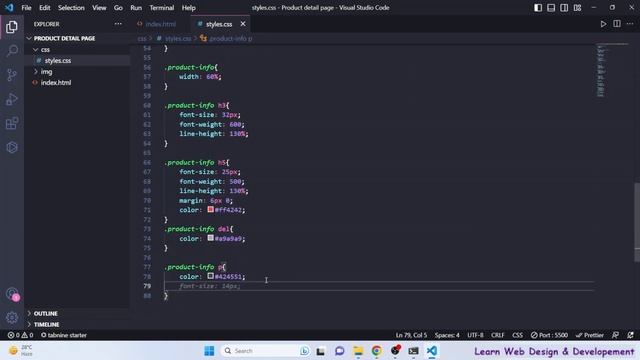This screenshot has height=360, width=640.
Task: Open the Run menu
Action: click(x=136, y=8)
